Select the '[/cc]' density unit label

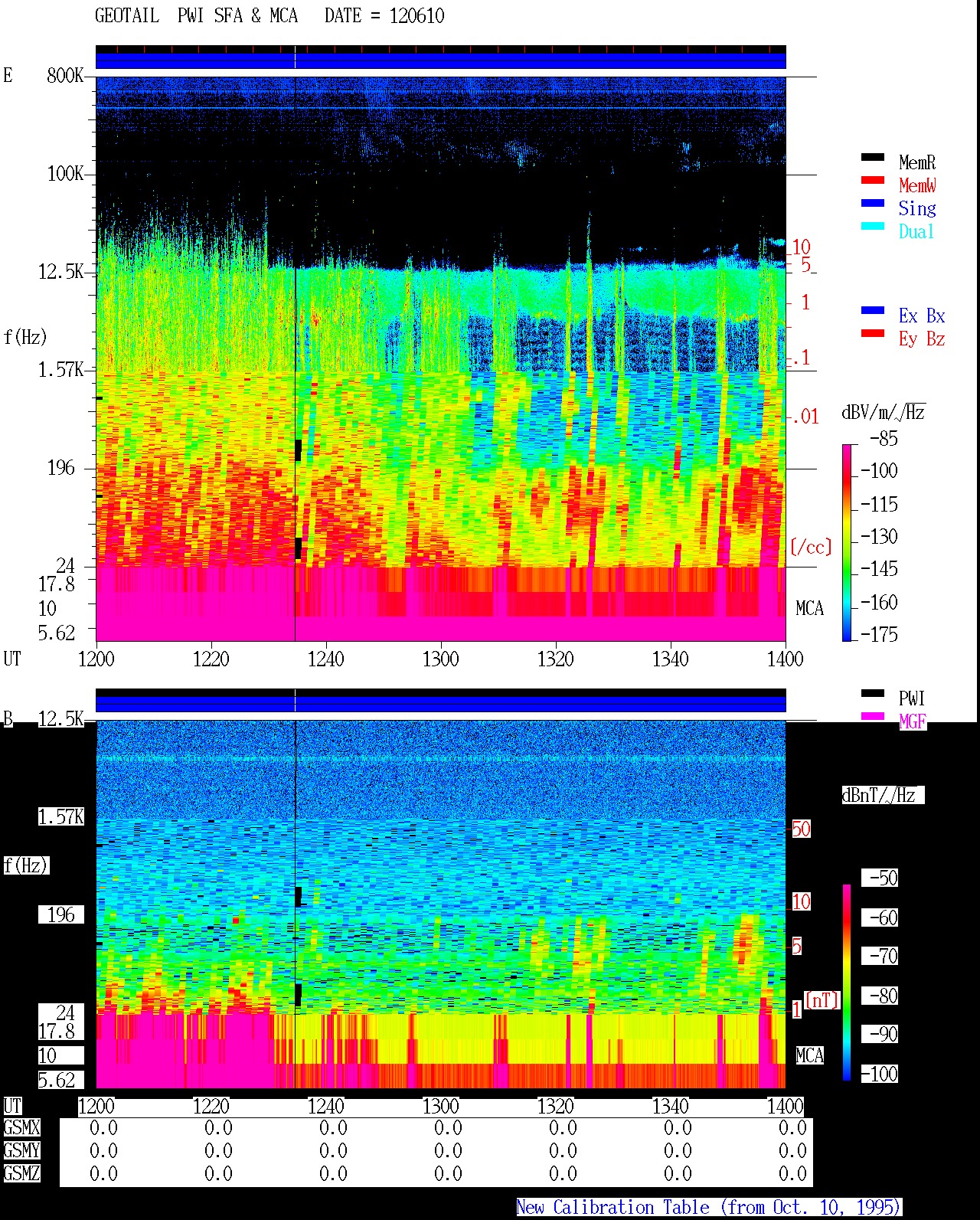tap(811, 547)
